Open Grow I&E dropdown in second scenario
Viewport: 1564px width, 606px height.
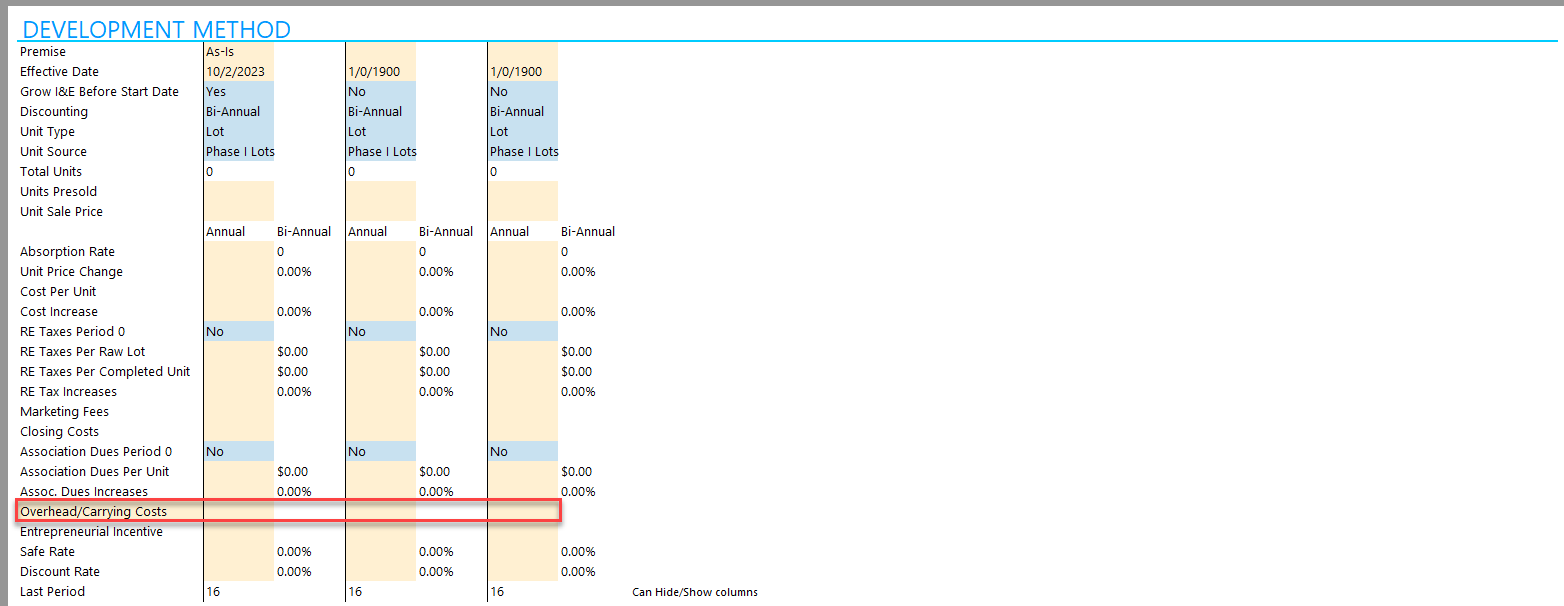tap(380, 91)
